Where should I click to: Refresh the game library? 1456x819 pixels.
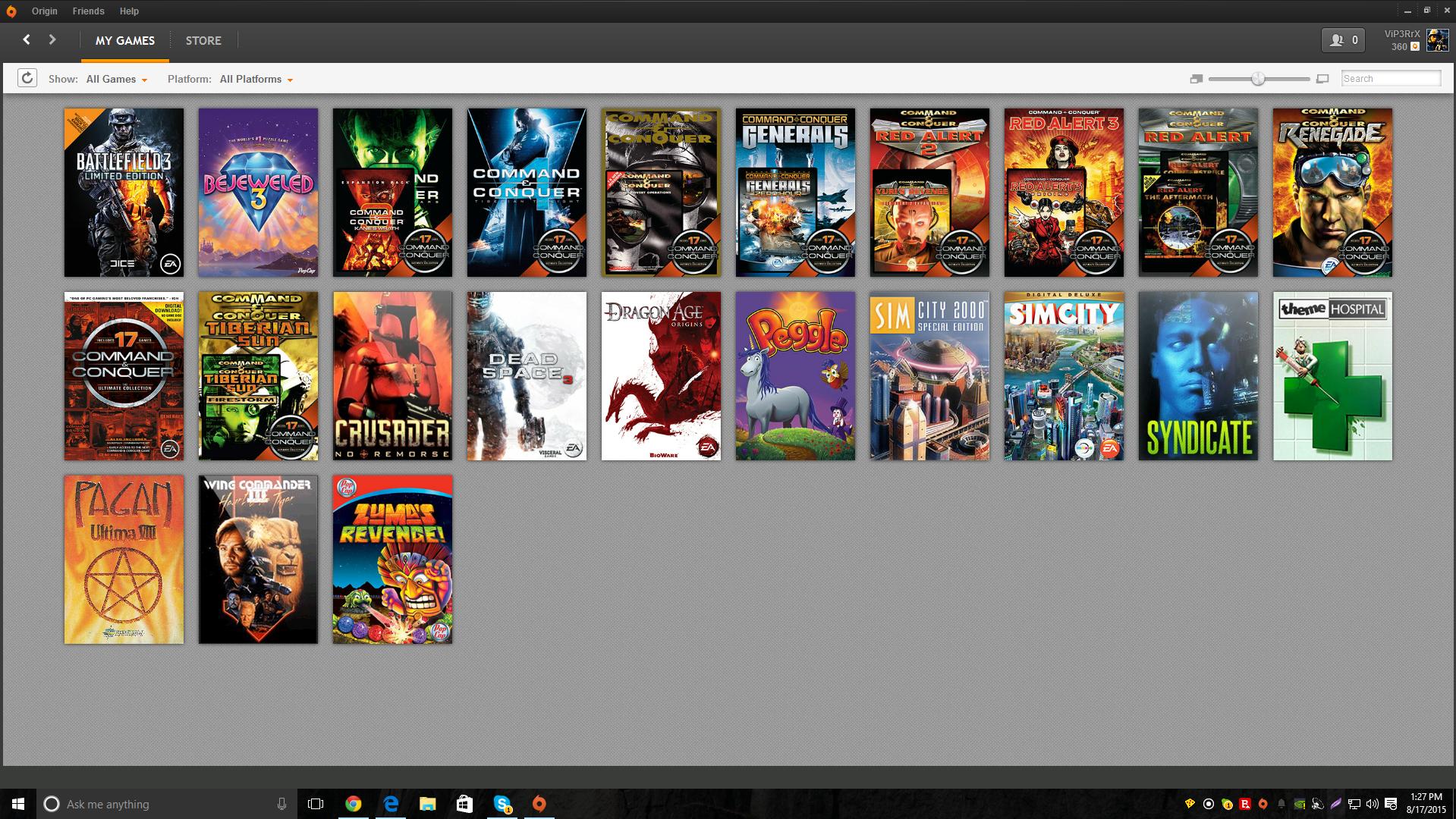[x=27, y=78]
